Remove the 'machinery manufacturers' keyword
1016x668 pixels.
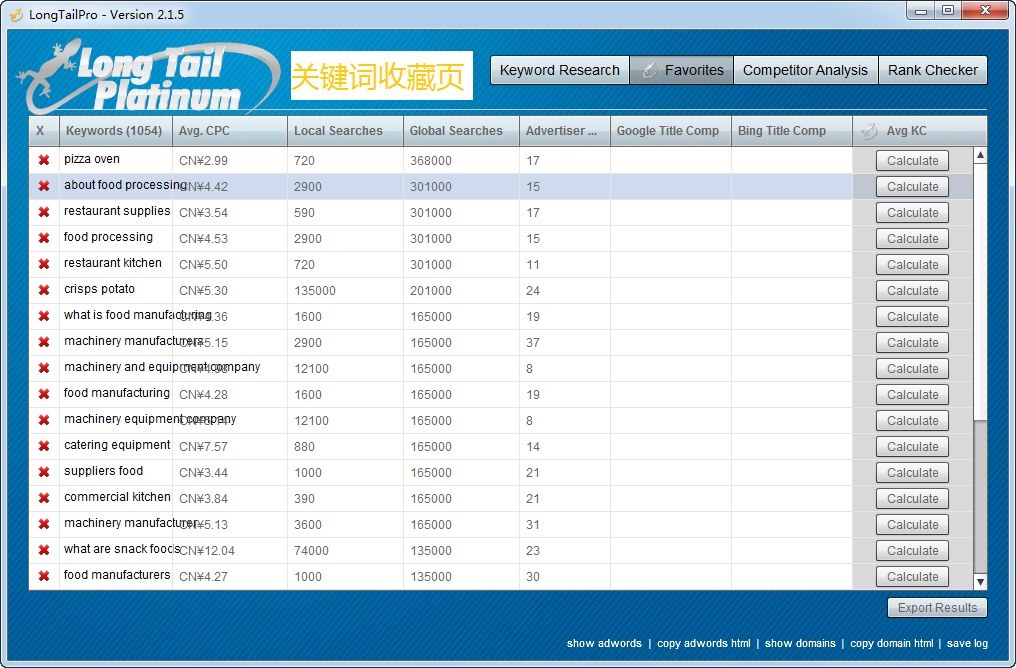(x=44, y=341)
